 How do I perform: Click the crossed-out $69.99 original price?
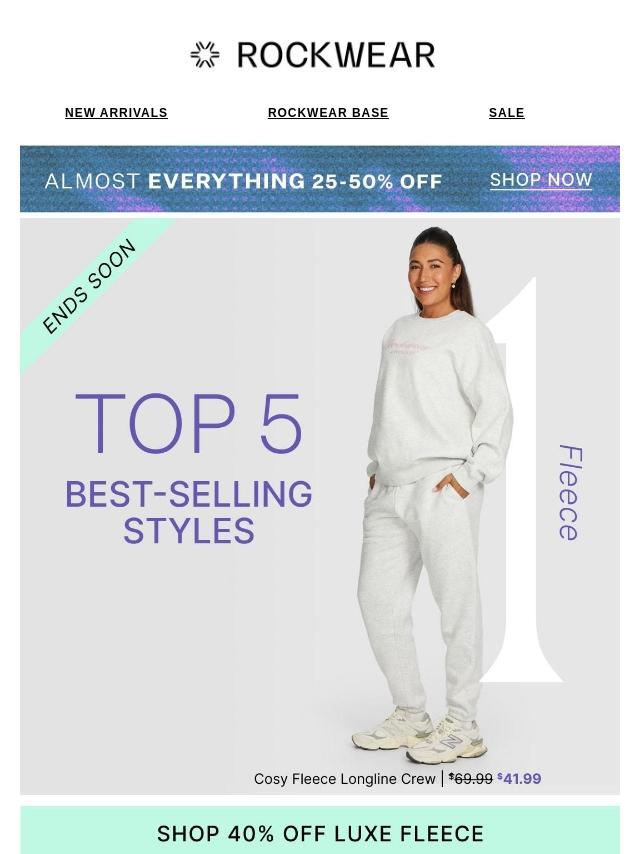coord(471,779)
